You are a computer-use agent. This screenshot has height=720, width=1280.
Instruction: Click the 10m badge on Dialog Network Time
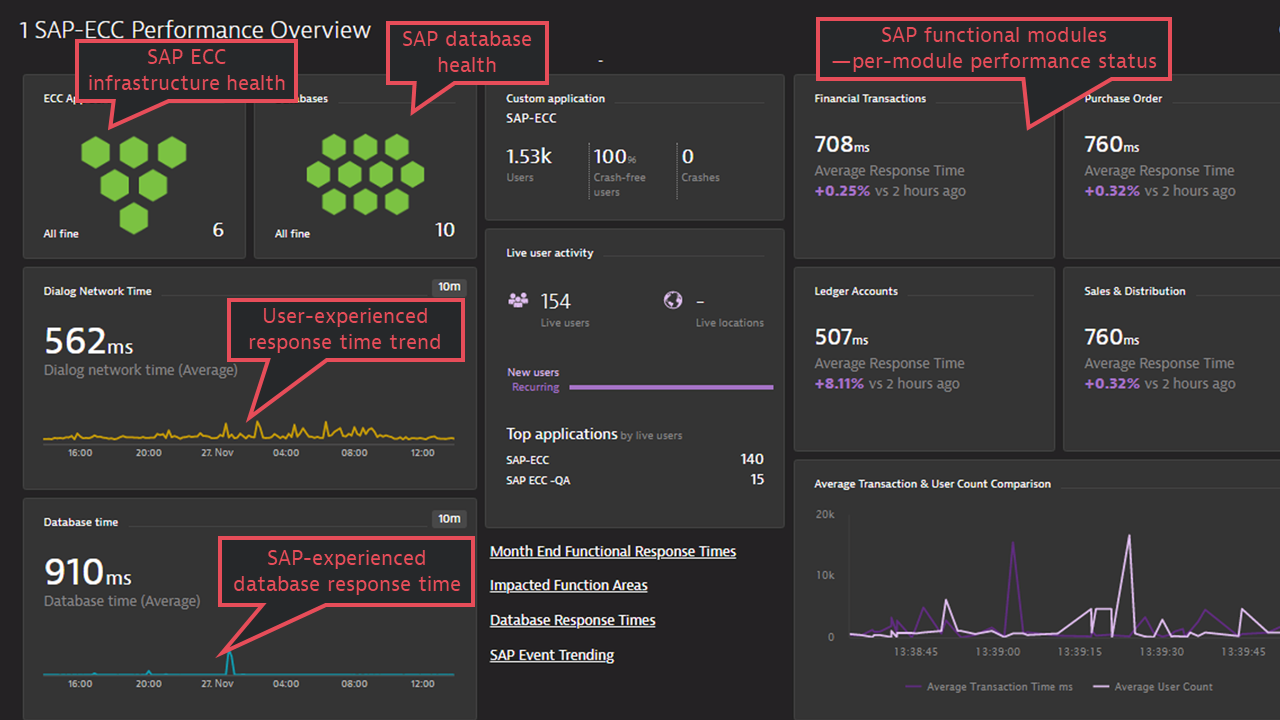click(449, 287)
